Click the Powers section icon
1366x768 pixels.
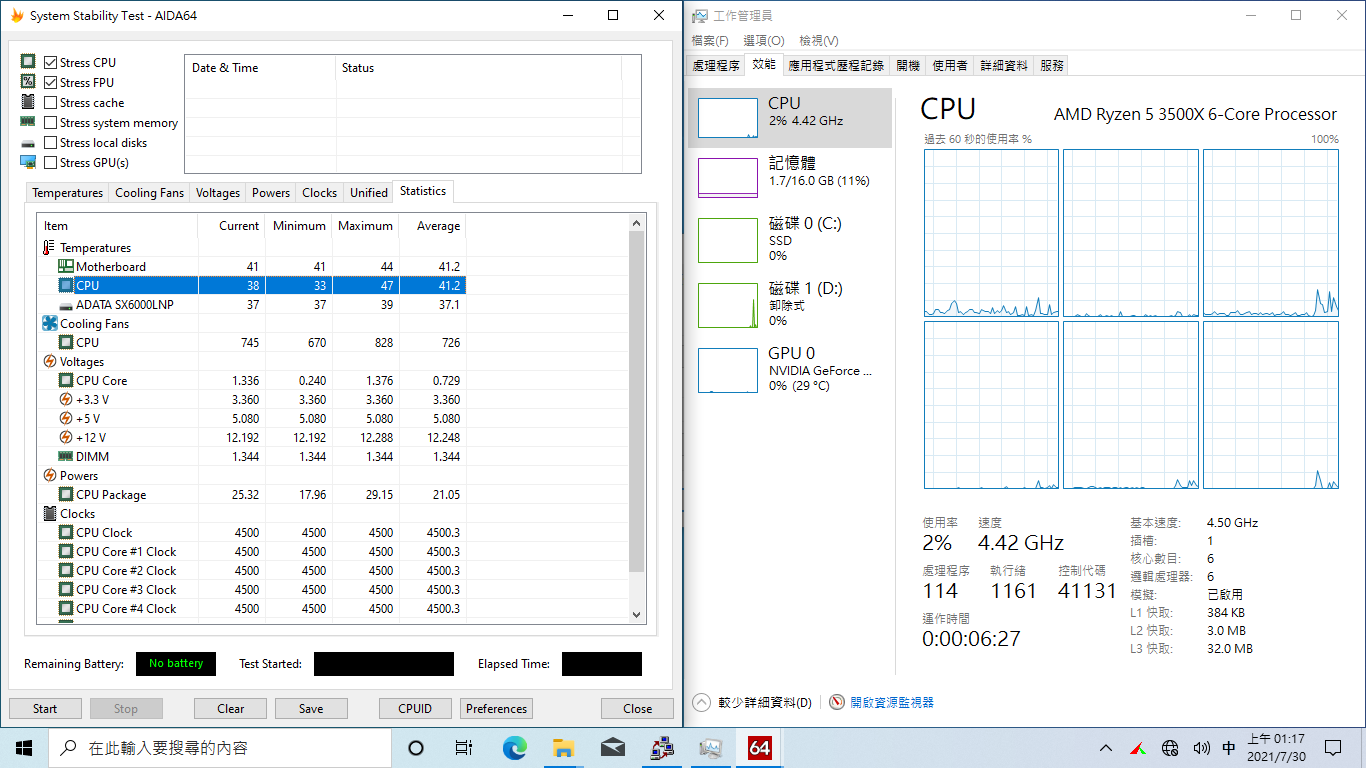(x=50, y=476)
